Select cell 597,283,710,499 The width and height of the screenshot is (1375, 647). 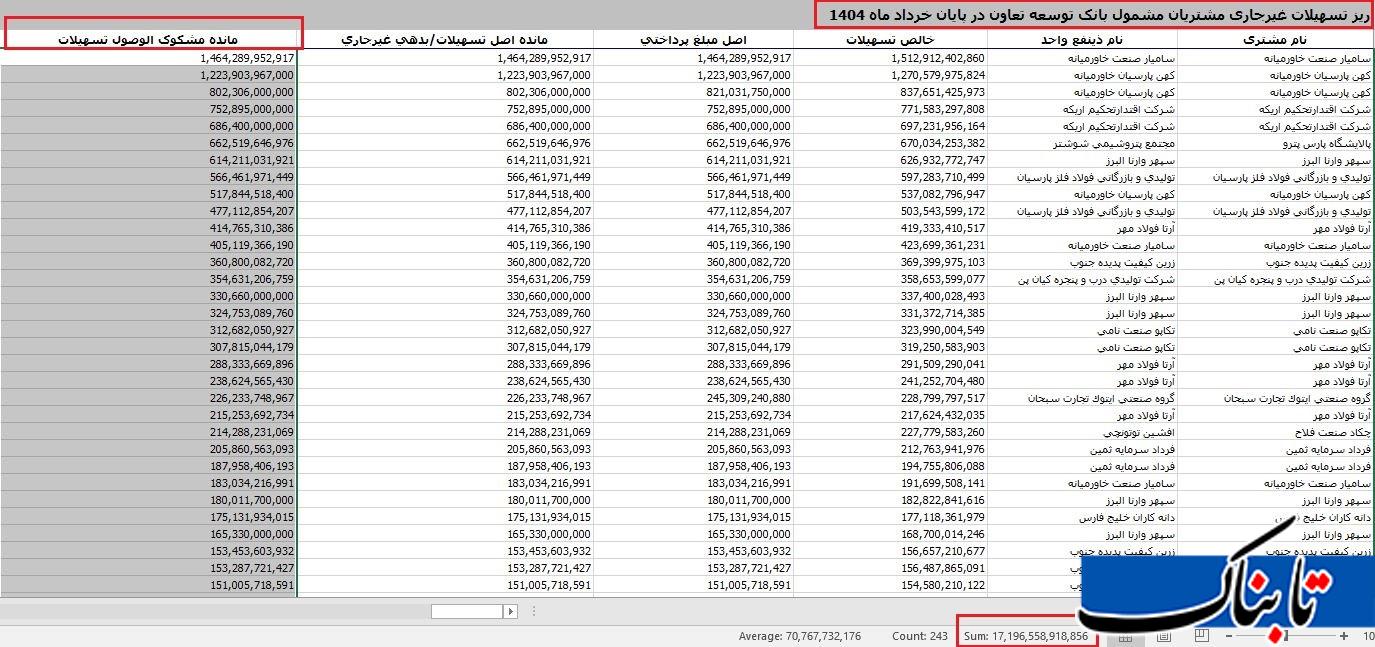point(891,177)
